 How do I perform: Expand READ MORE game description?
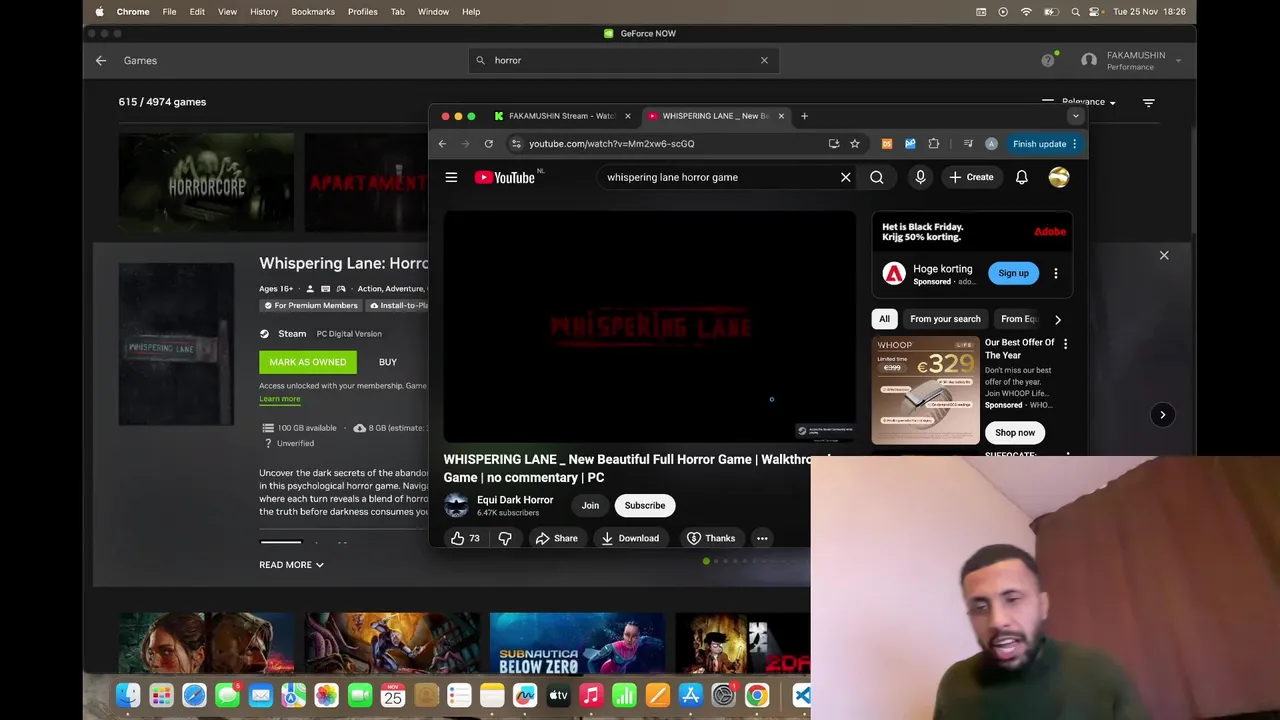291,565
